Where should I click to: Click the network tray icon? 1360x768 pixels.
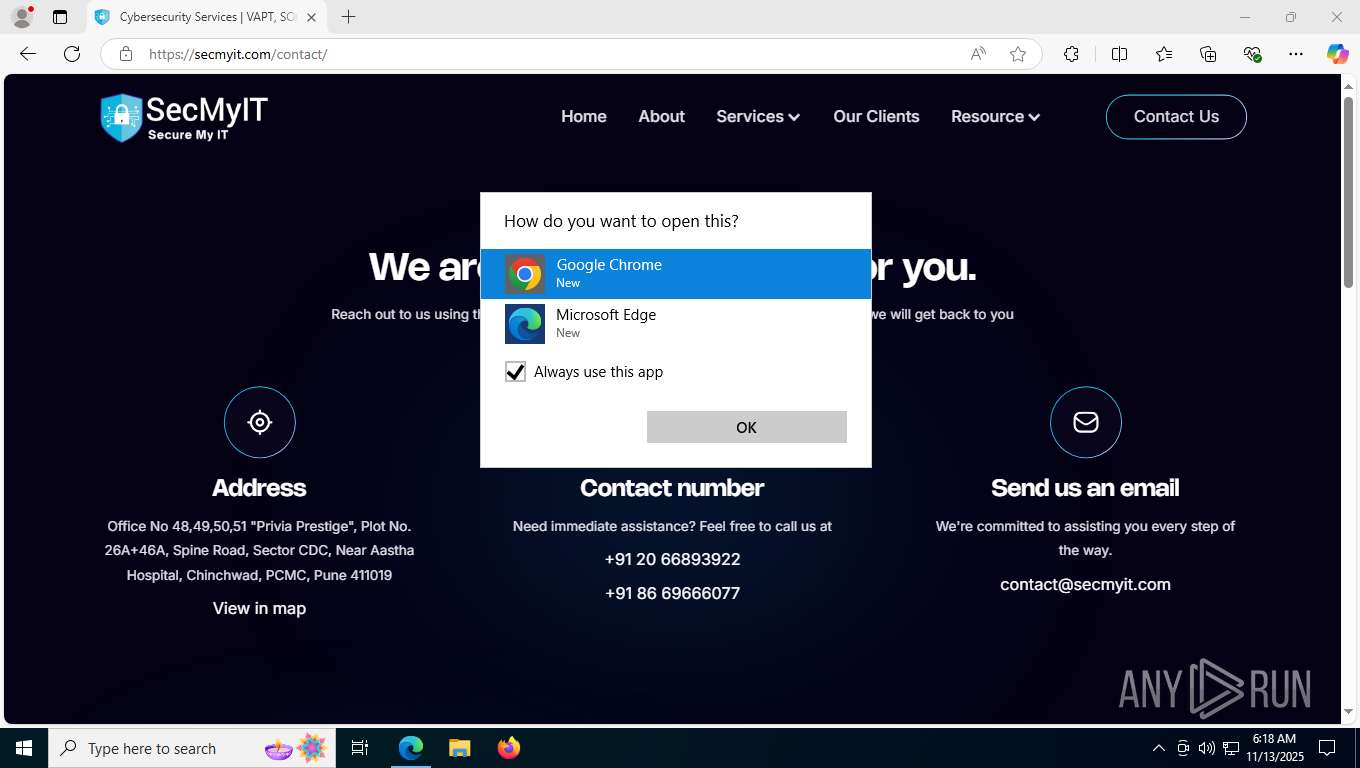1231,748
